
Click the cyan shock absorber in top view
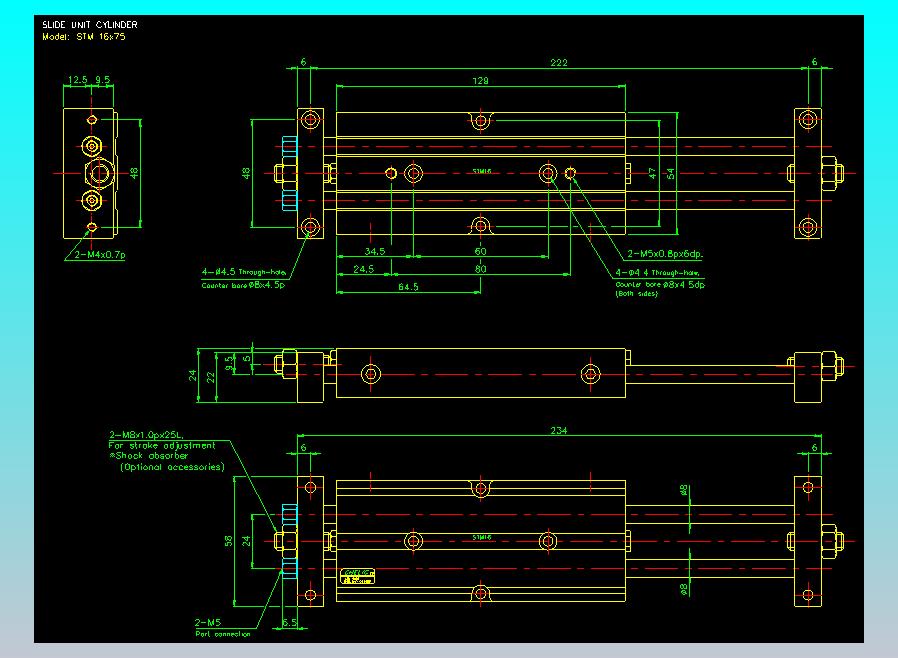point(289,173)
